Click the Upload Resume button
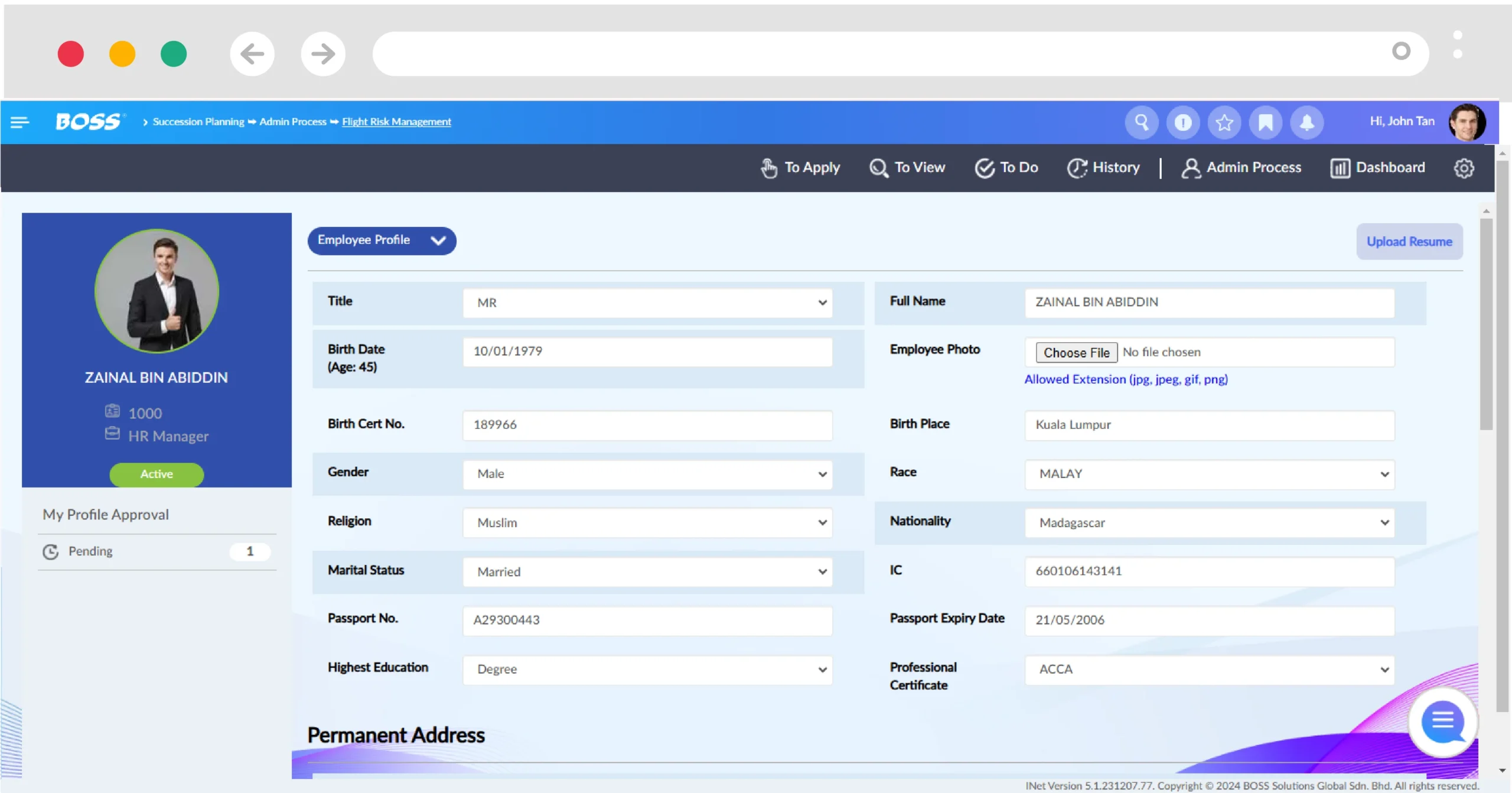This screenshot has width=1512, height=793. pyautogui.click(x=1410, y=241)
